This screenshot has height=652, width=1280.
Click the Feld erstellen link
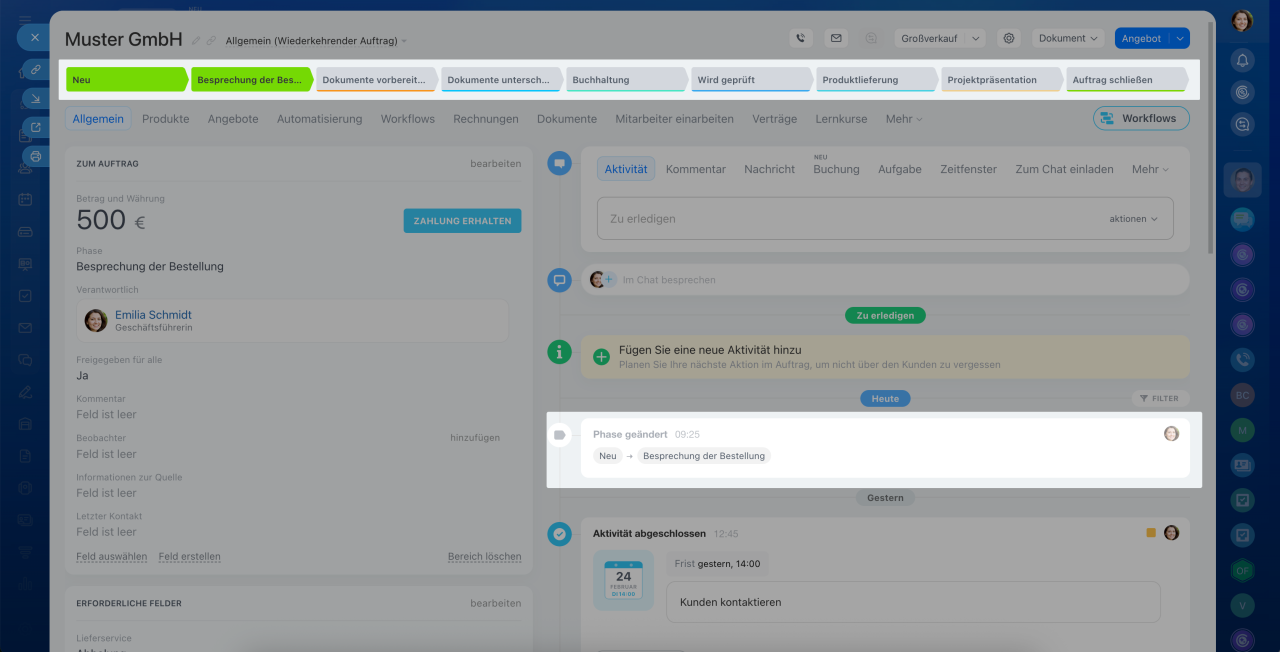(x=189, y=556)
